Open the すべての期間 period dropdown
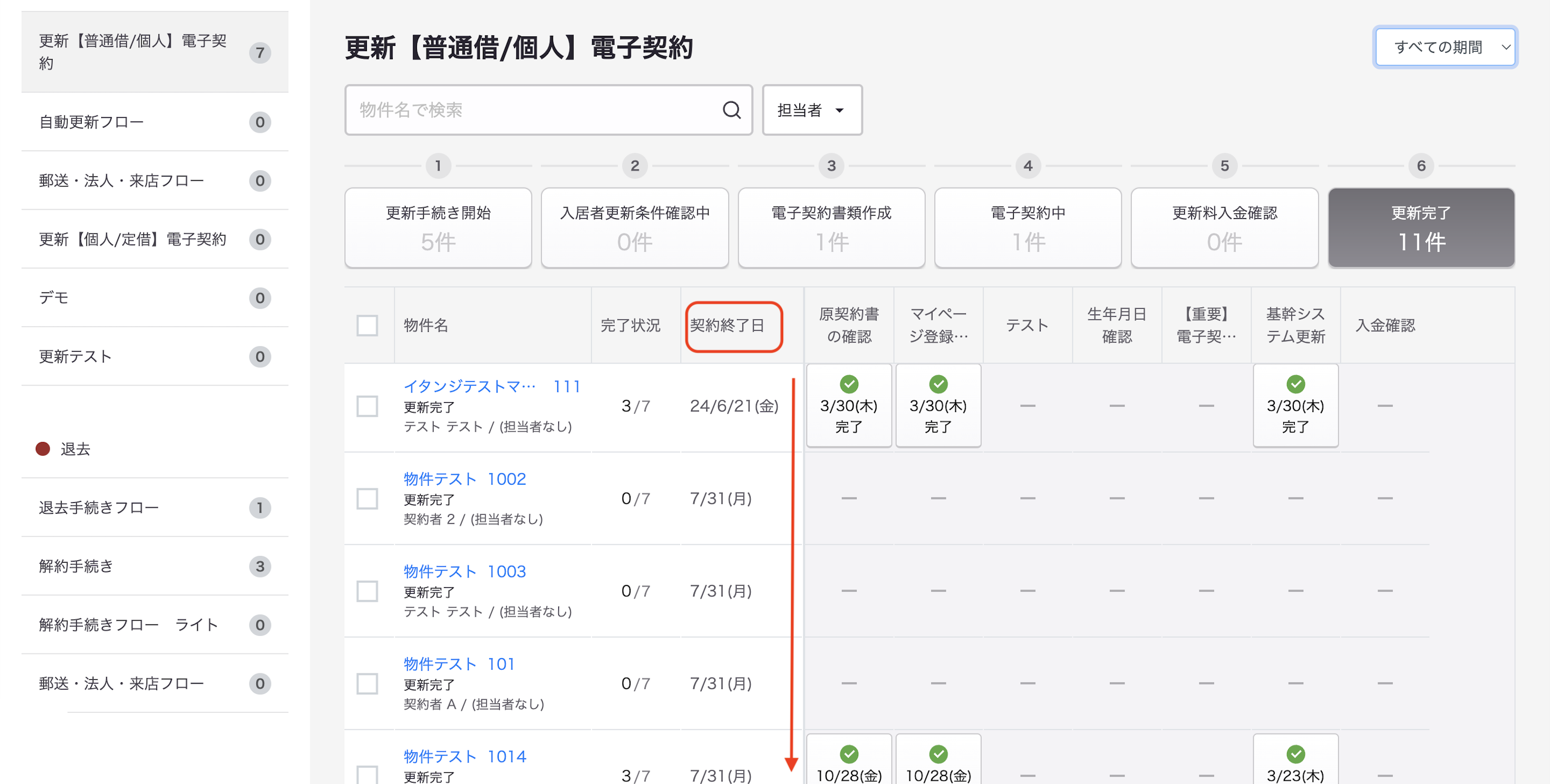Viewport: 1550px width, 784px height. [x=1445, y=47]
